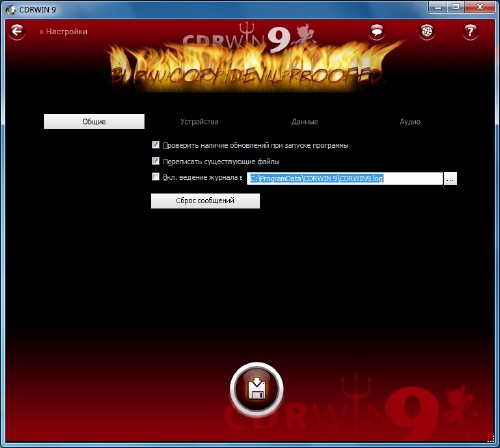The image size is (500, 448).
Task: Click the Сброс сообщений button
Action: (205, 201)
